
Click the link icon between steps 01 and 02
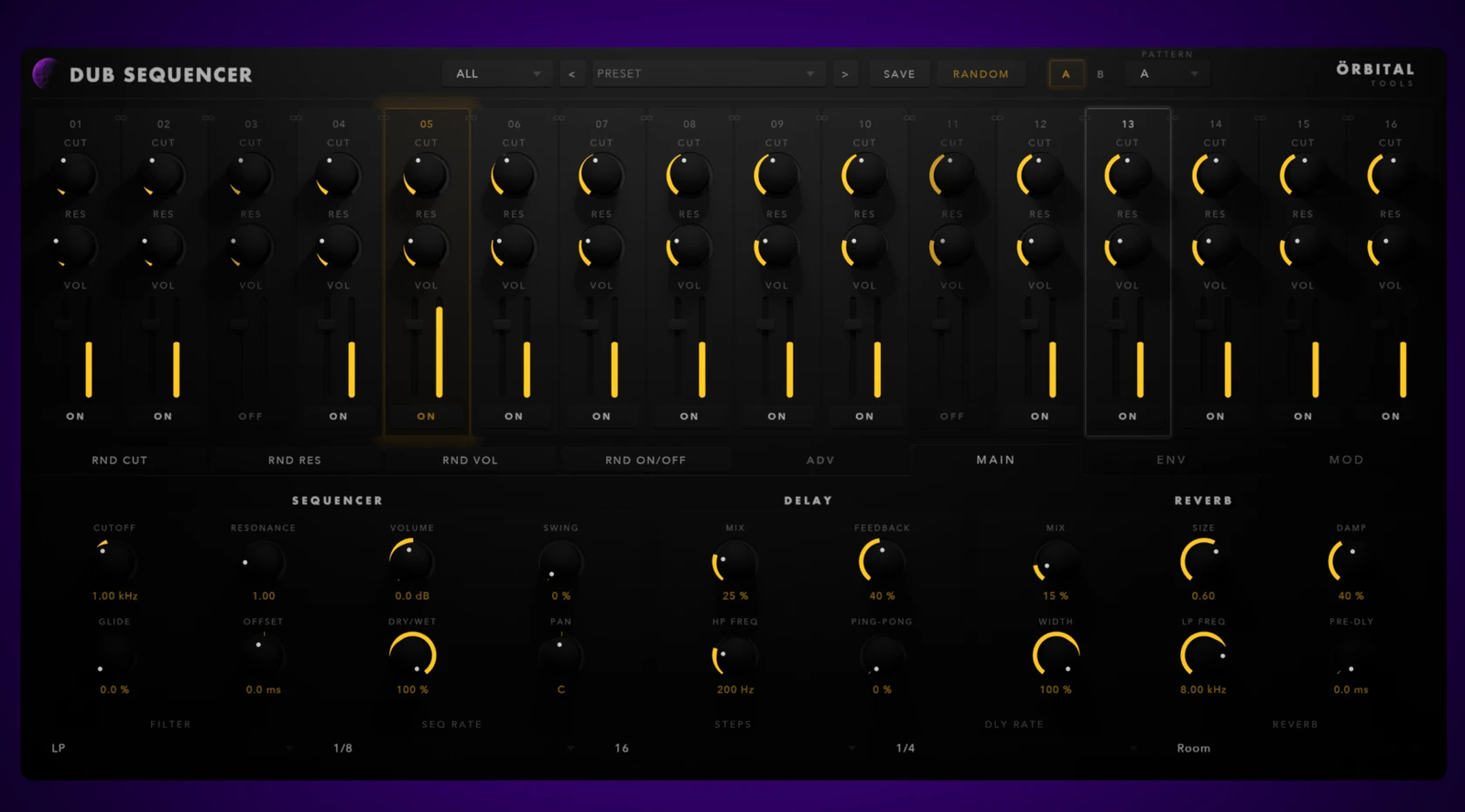tap(120, 118)
